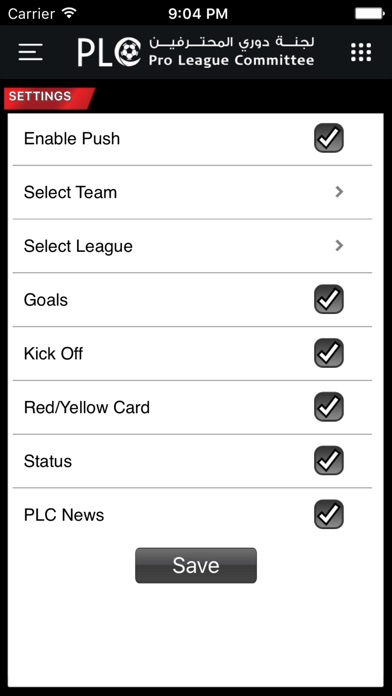The height and width of the screenshot is (696, 392).
Task: Toggle the Kick Off checkbox
Action: (x=329, y=353)
